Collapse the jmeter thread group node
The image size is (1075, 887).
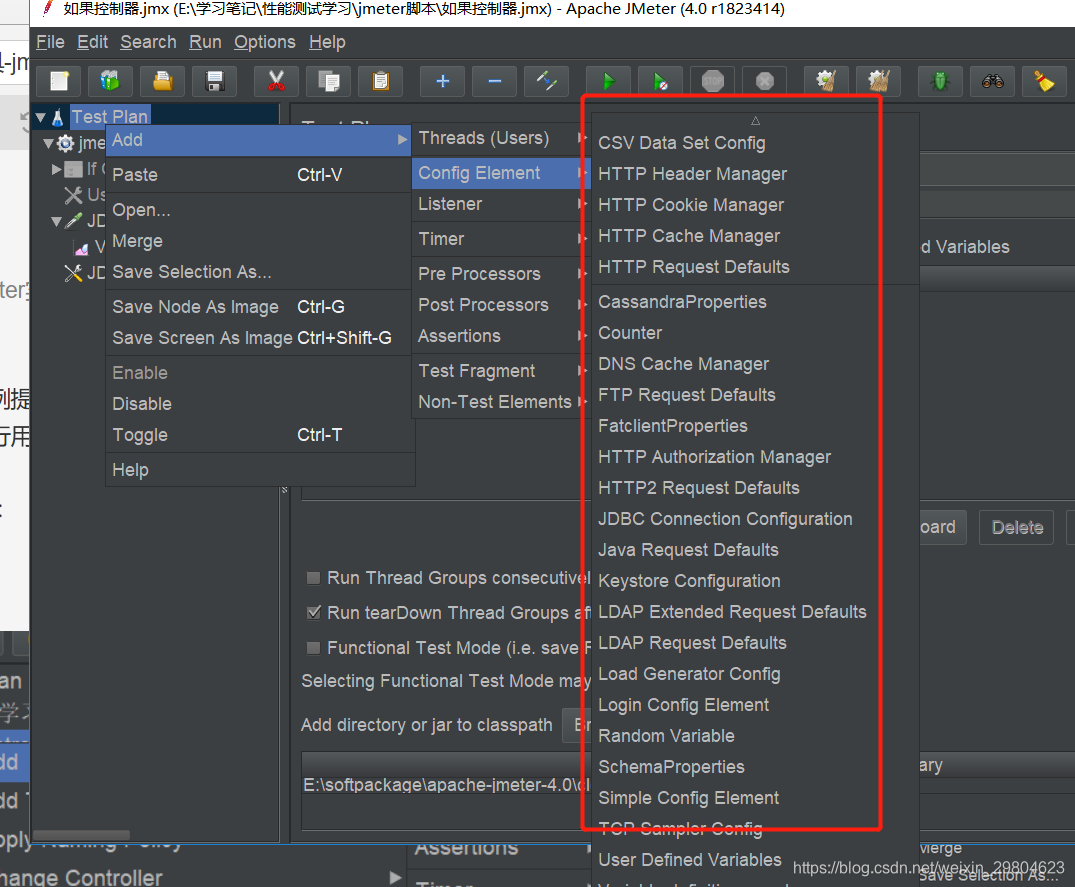tap(48, 144)
